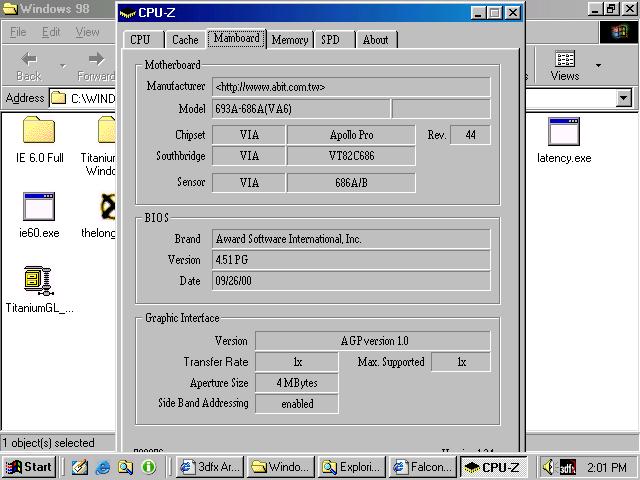Switch to the Memory tab
Viewport: 640px width, 480px height.
[x=289, y=40]
